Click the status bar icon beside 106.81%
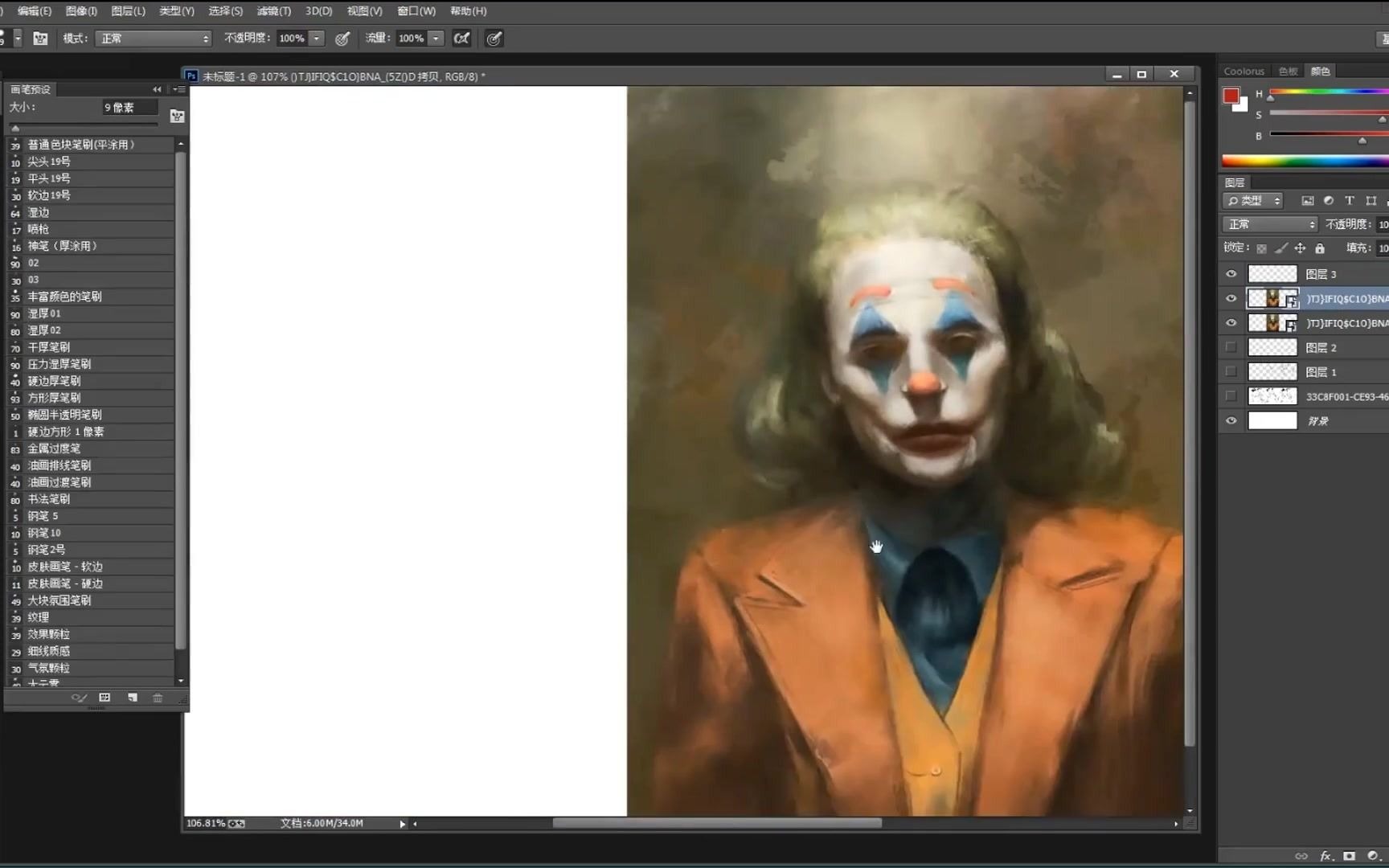 236,824
